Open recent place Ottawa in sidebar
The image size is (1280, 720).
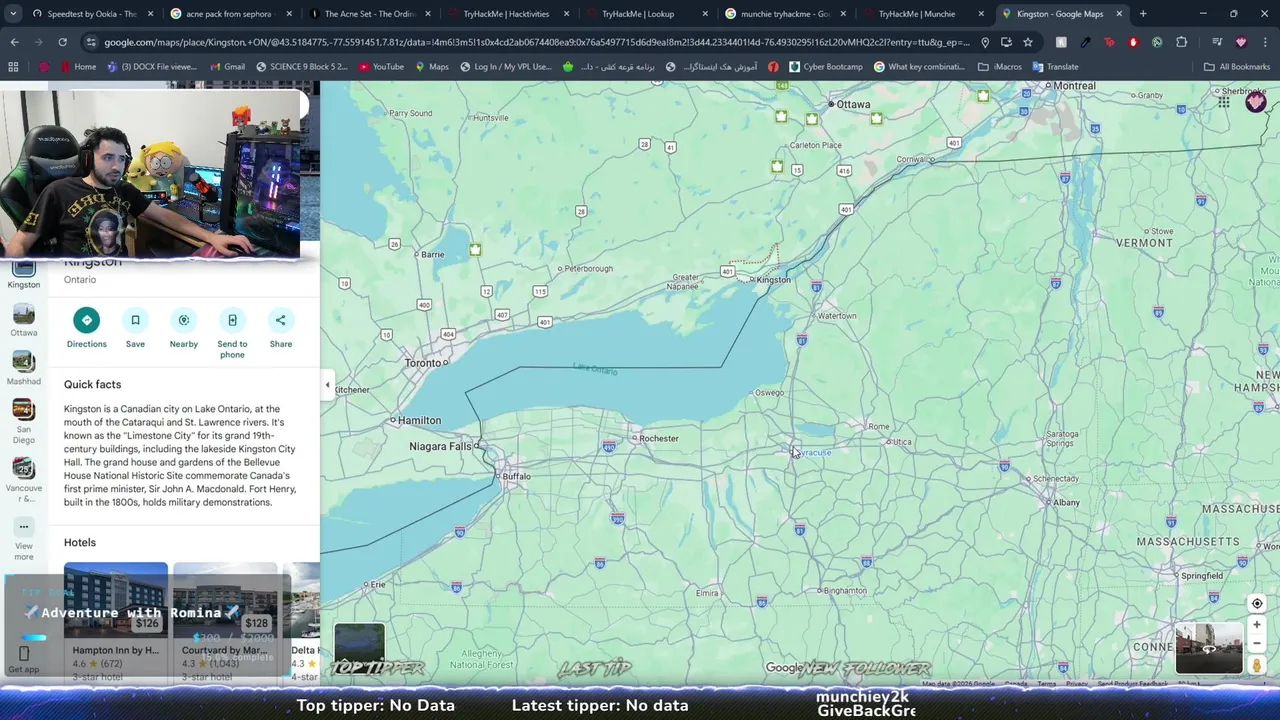point(24,321)
